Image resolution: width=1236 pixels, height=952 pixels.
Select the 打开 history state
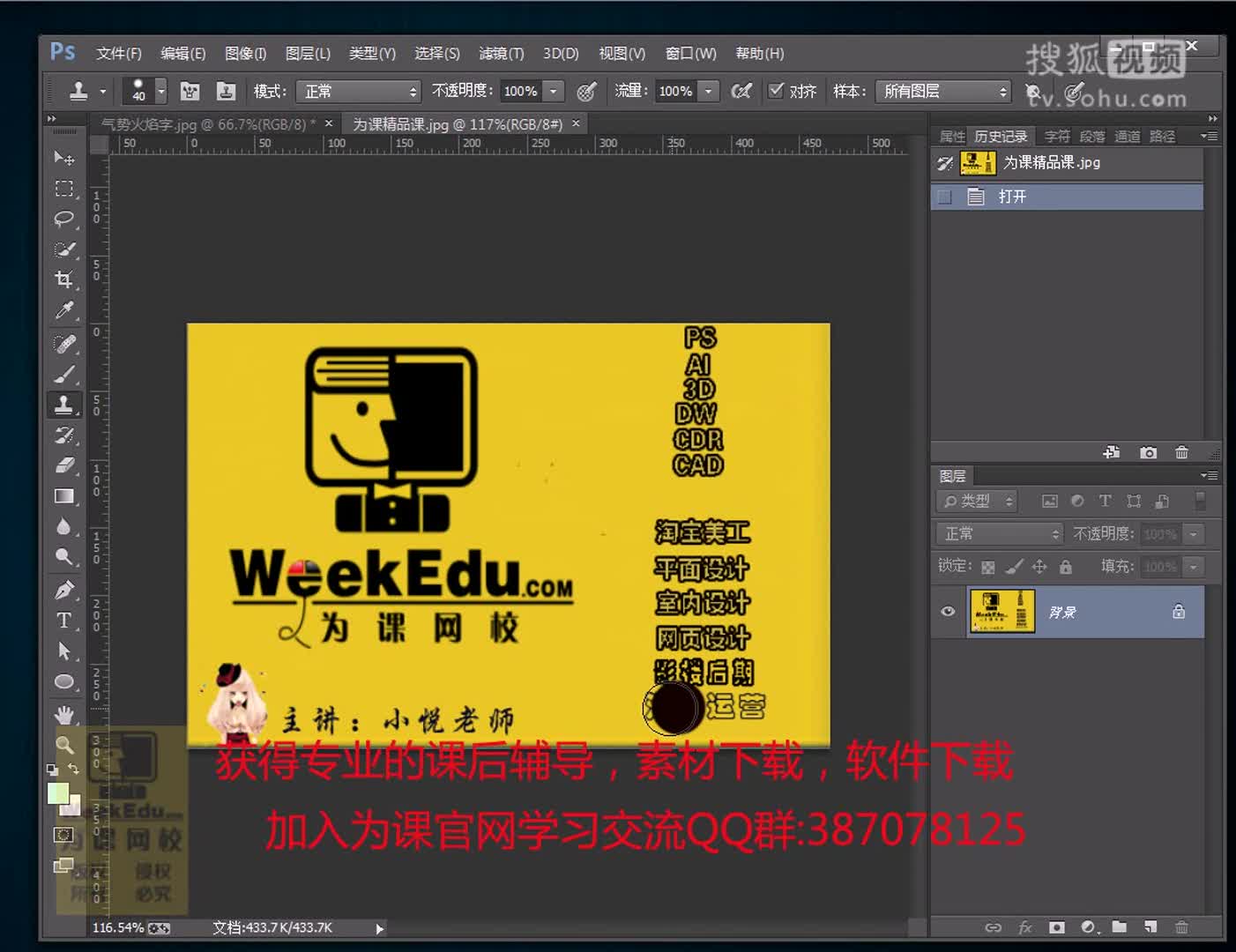[x=1067, y=197]
